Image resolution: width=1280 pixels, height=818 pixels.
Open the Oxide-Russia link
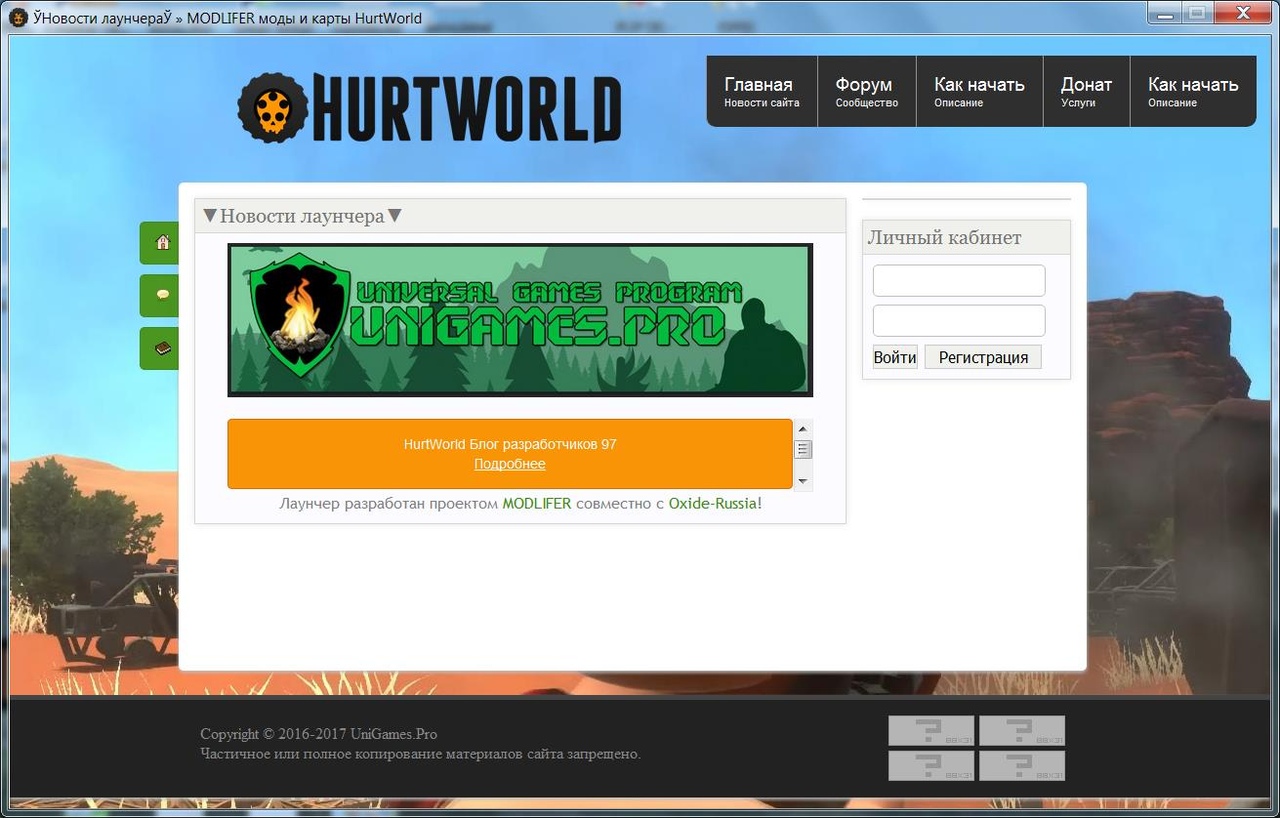pos(713,503)
